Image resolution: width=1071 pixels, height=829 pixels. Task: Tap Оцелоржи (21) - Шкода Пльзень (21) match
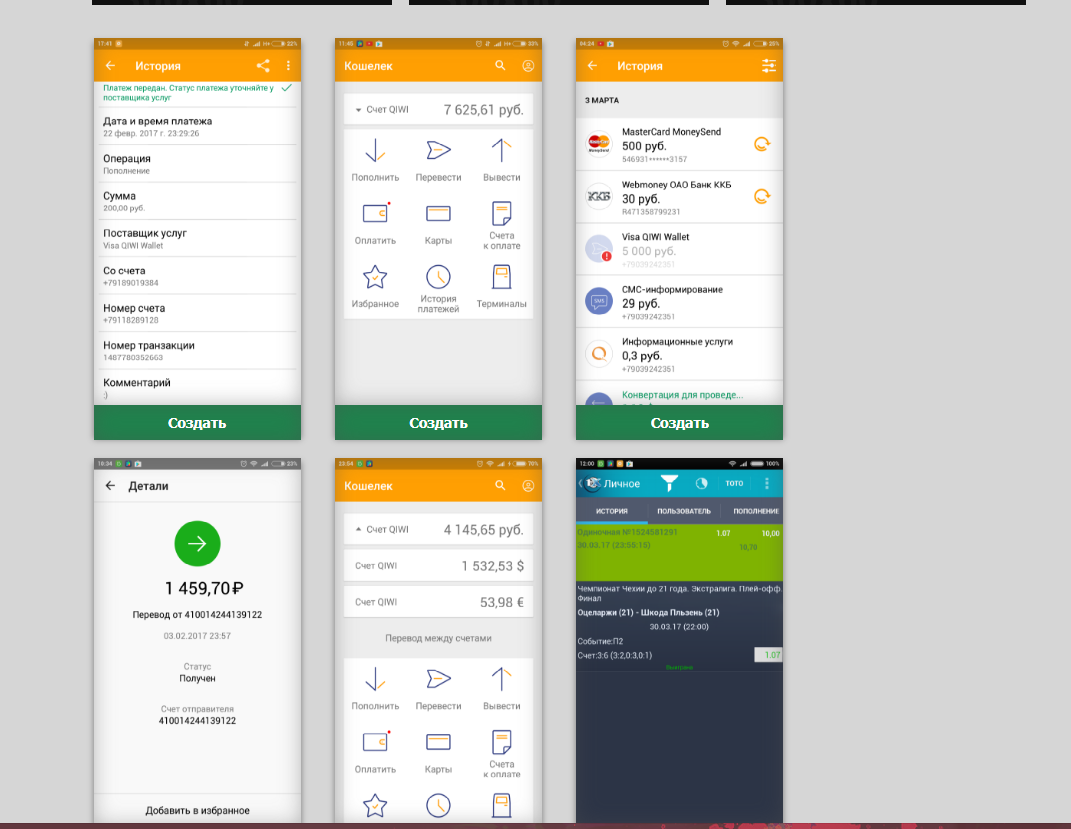click(x=648, y=613)
